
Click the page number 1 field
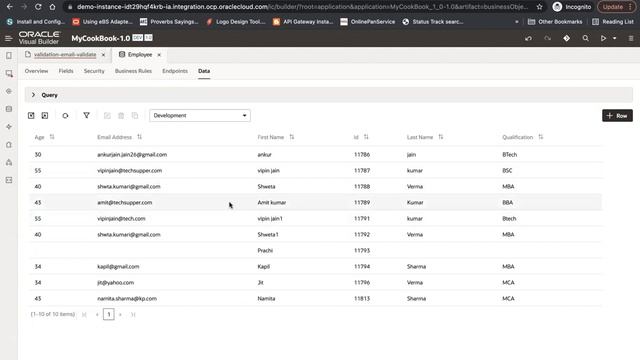pos(109,314)
